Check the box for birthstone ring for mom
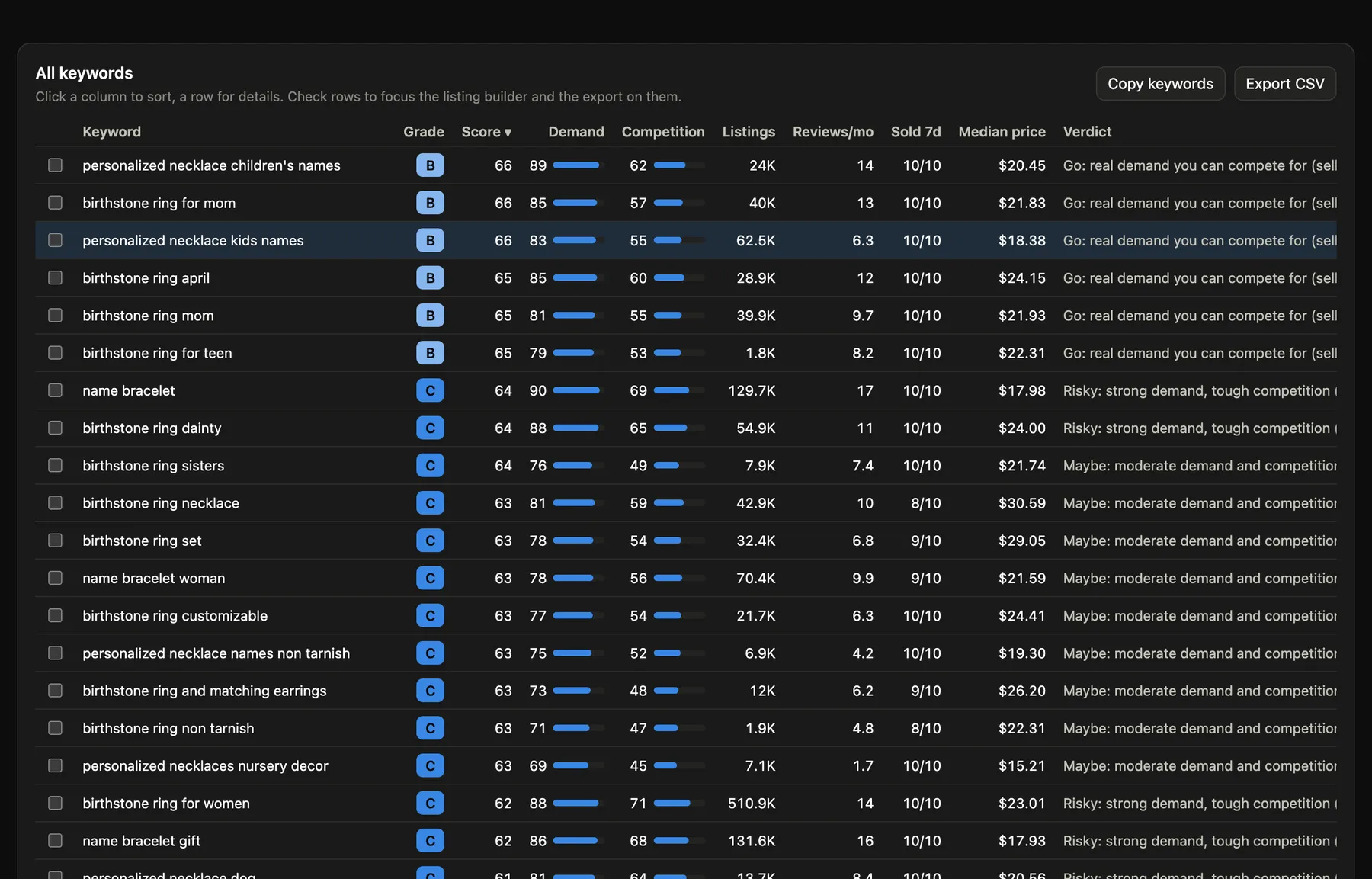Image resolution: width=1372 pixels, height=879 pixels. click(55, 203)
